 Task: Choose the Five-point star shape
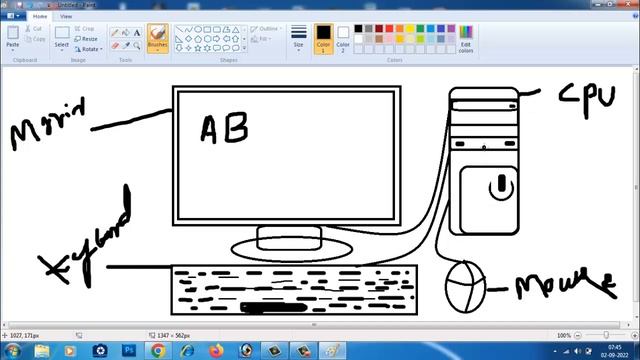coord(198,48)
